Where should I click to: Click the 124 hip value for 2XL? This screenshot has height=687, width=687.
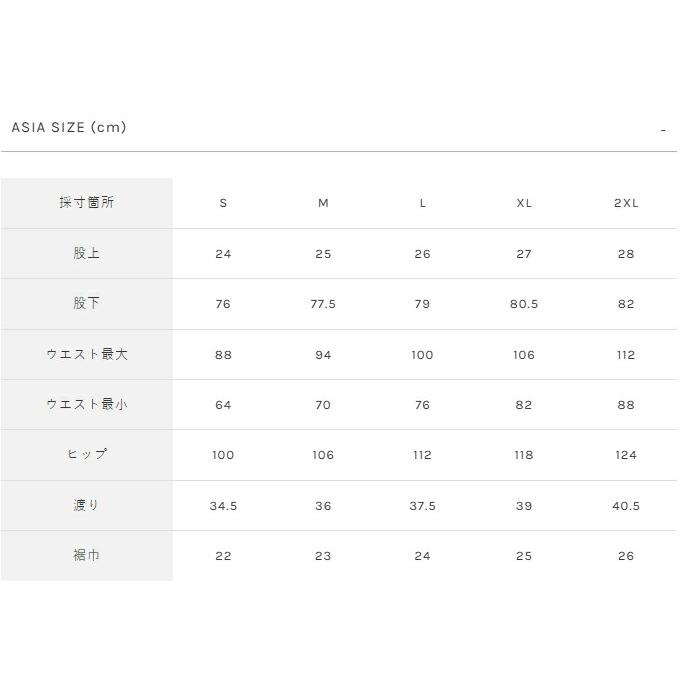626,455
